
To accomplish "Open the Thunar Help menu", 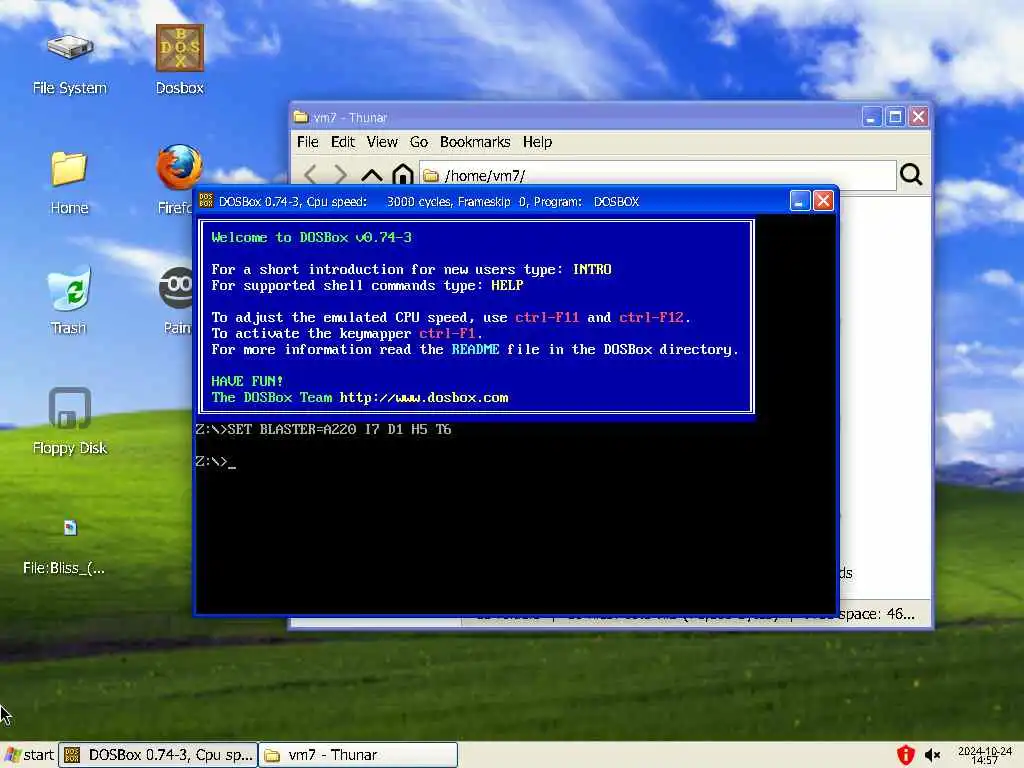I will 537,142.
